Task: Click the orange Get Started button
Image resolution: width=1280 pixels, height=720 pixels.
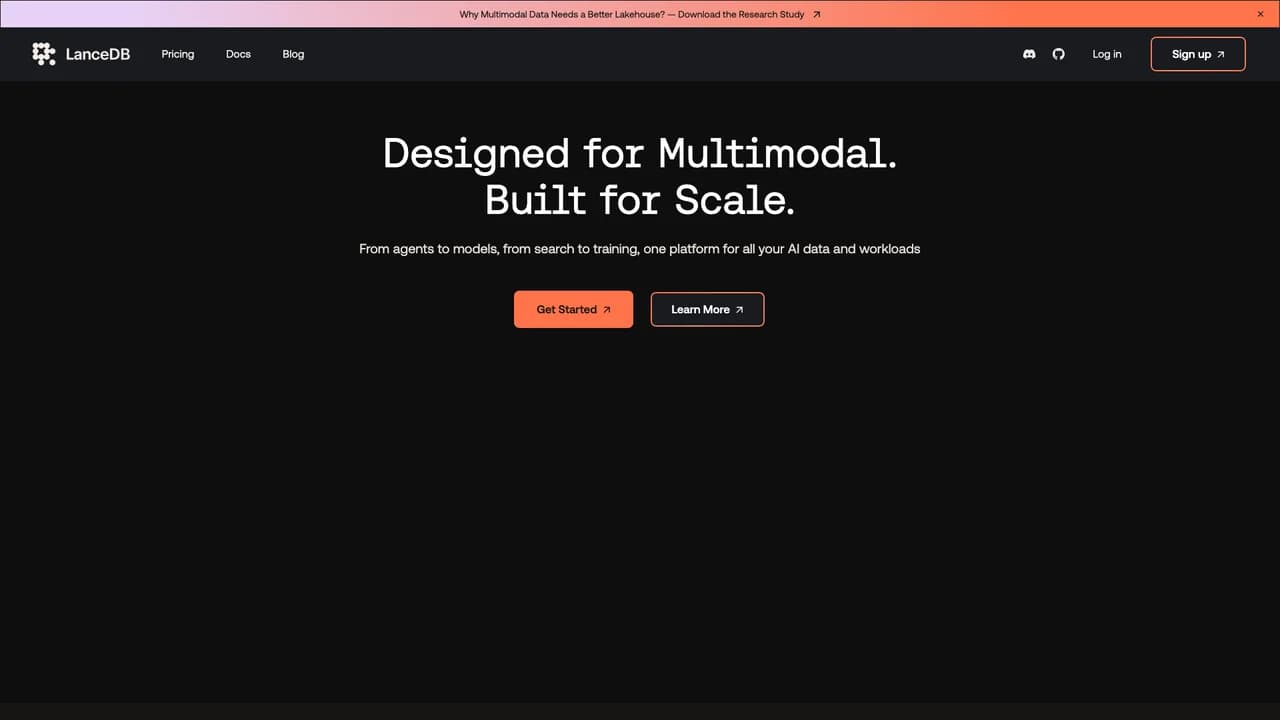Action: pyautogui.click(x=573, y=309)
